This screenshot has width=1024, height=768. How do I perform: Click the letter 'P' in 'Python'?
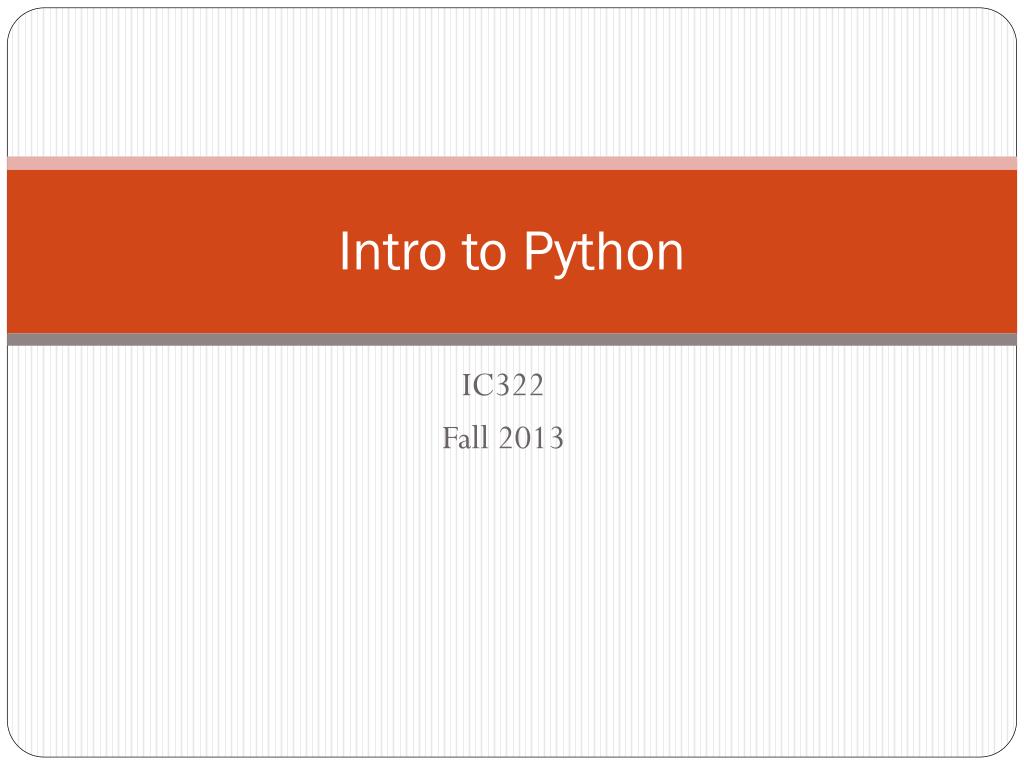(537, 250)
